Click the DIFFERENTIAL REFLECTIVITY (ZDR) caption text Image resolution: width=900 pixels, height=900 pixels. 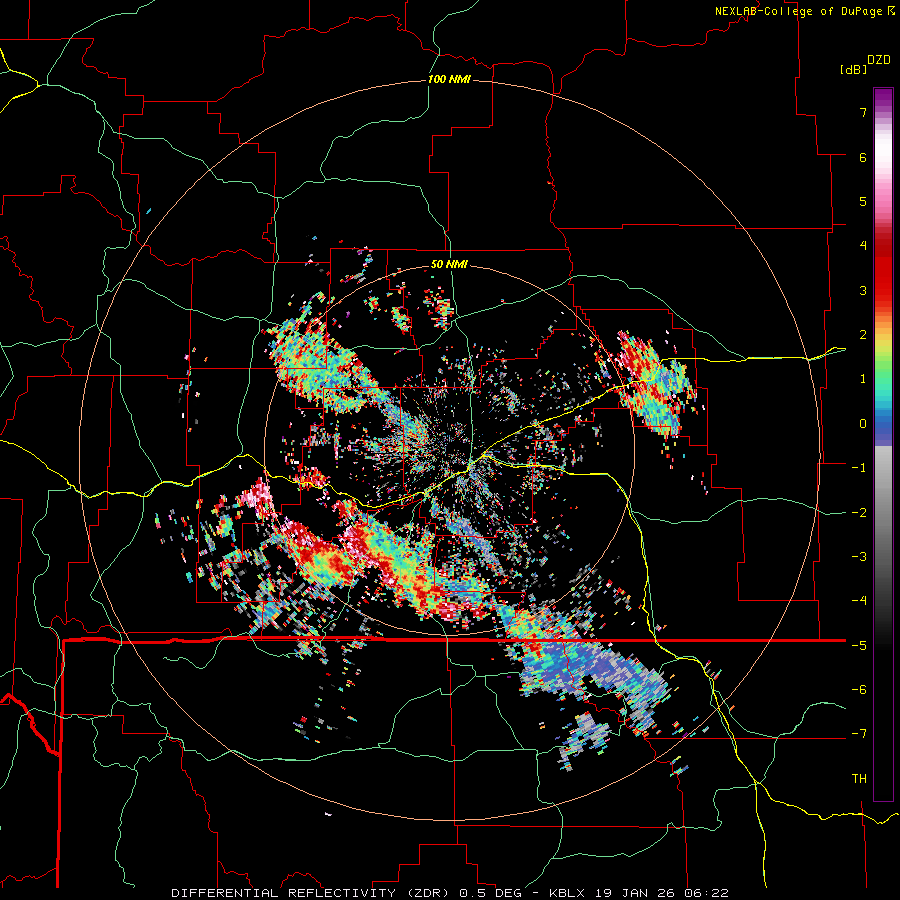313,893
